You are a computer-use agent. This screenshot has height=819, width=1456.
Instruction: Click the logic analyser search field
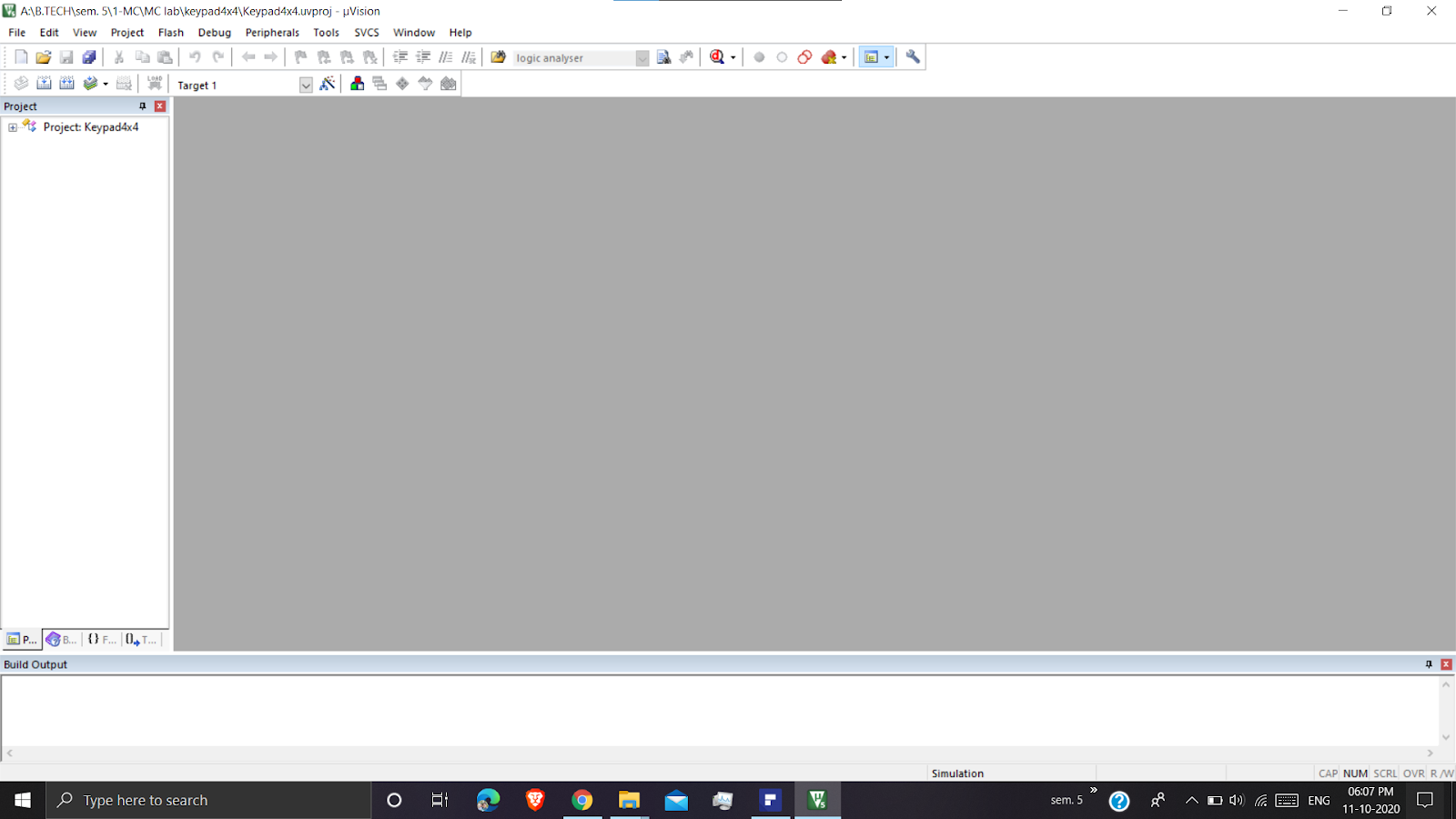(x=573, y=58)
